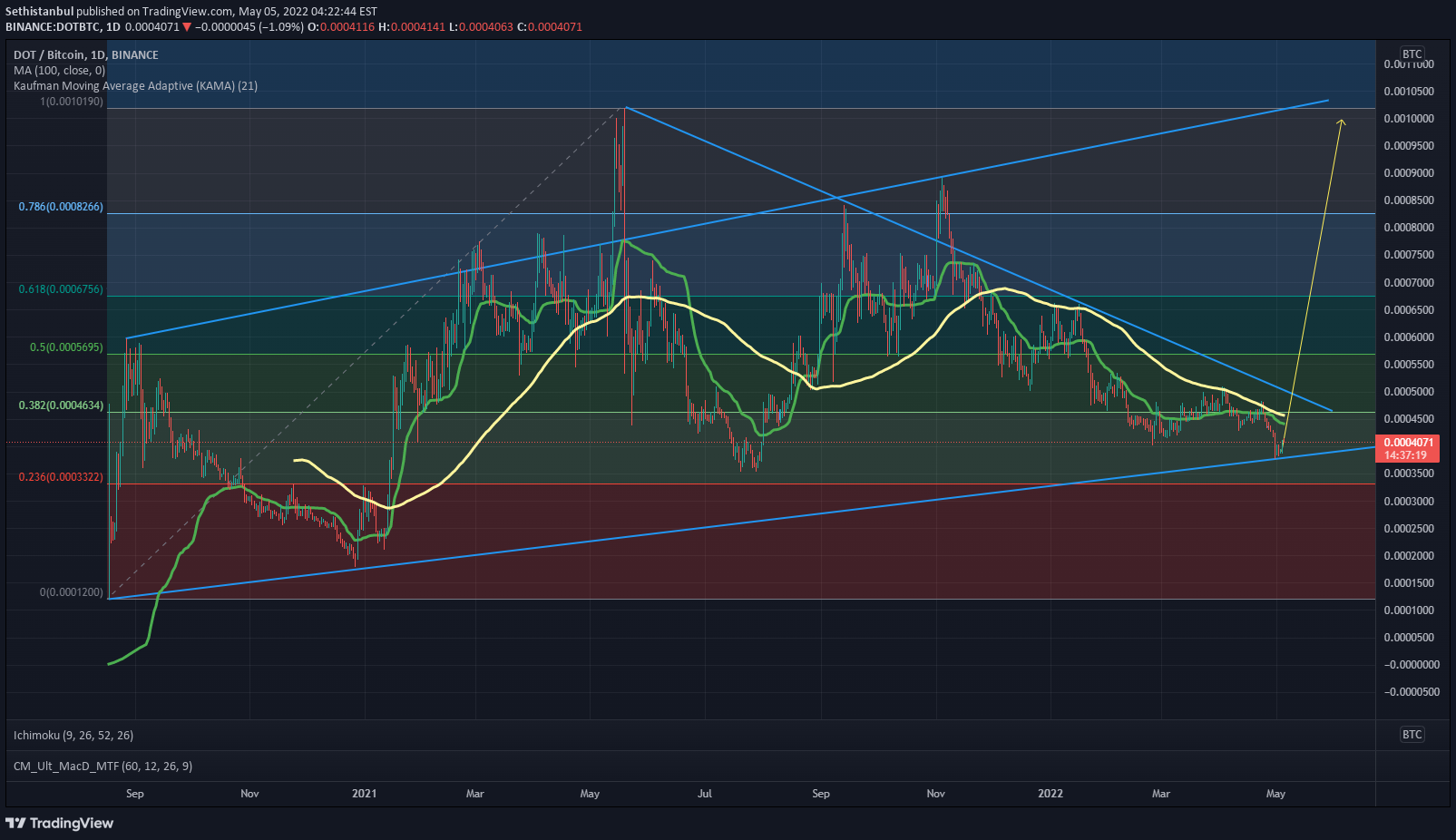Image resolution: width=1456 pixels, height=840 pixels.
Task: Click the 2021 label on the time axis
Action: 365,793
